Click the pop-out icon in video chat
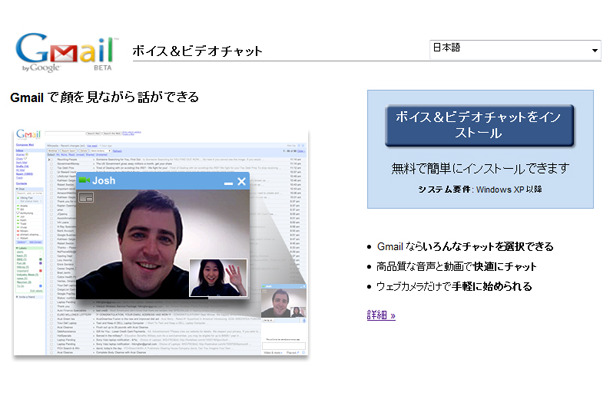This screenshot has width=610, height=400. tap(86, 198)
